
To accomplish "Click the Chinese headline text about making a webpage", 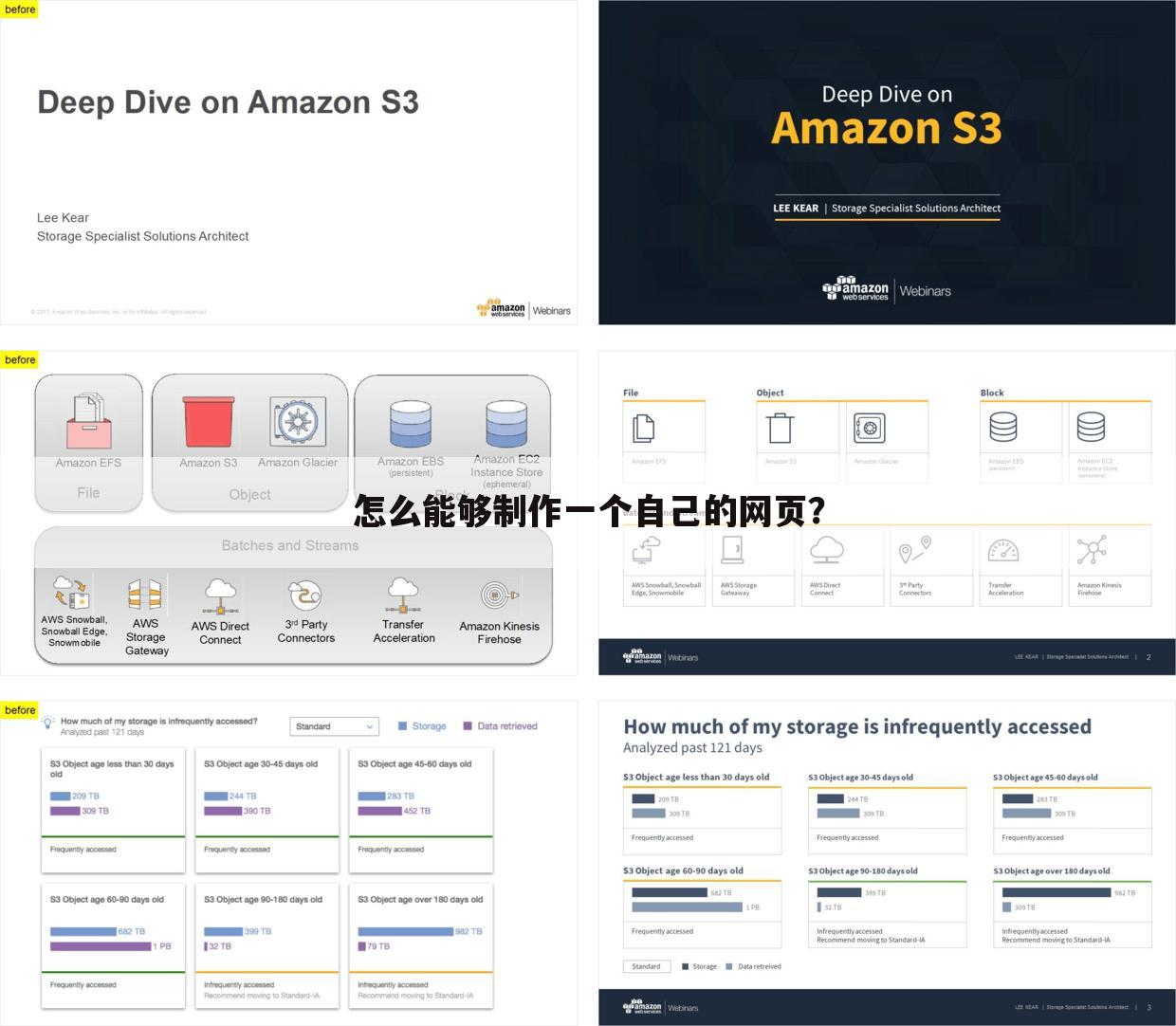I will click(x=589, y=512).
